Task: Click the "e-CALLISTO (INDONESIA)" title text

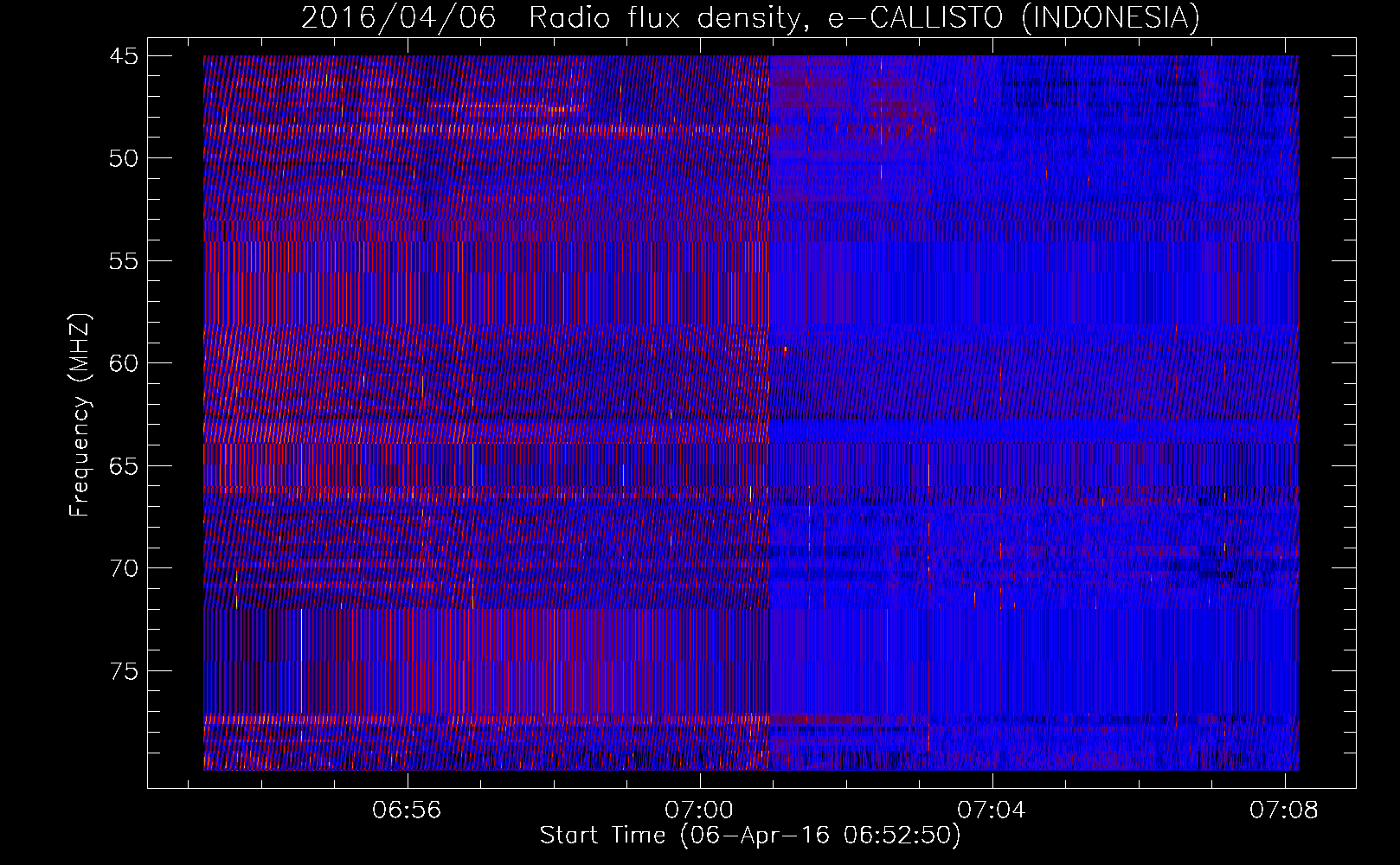Action: (x=1014, y=17)
